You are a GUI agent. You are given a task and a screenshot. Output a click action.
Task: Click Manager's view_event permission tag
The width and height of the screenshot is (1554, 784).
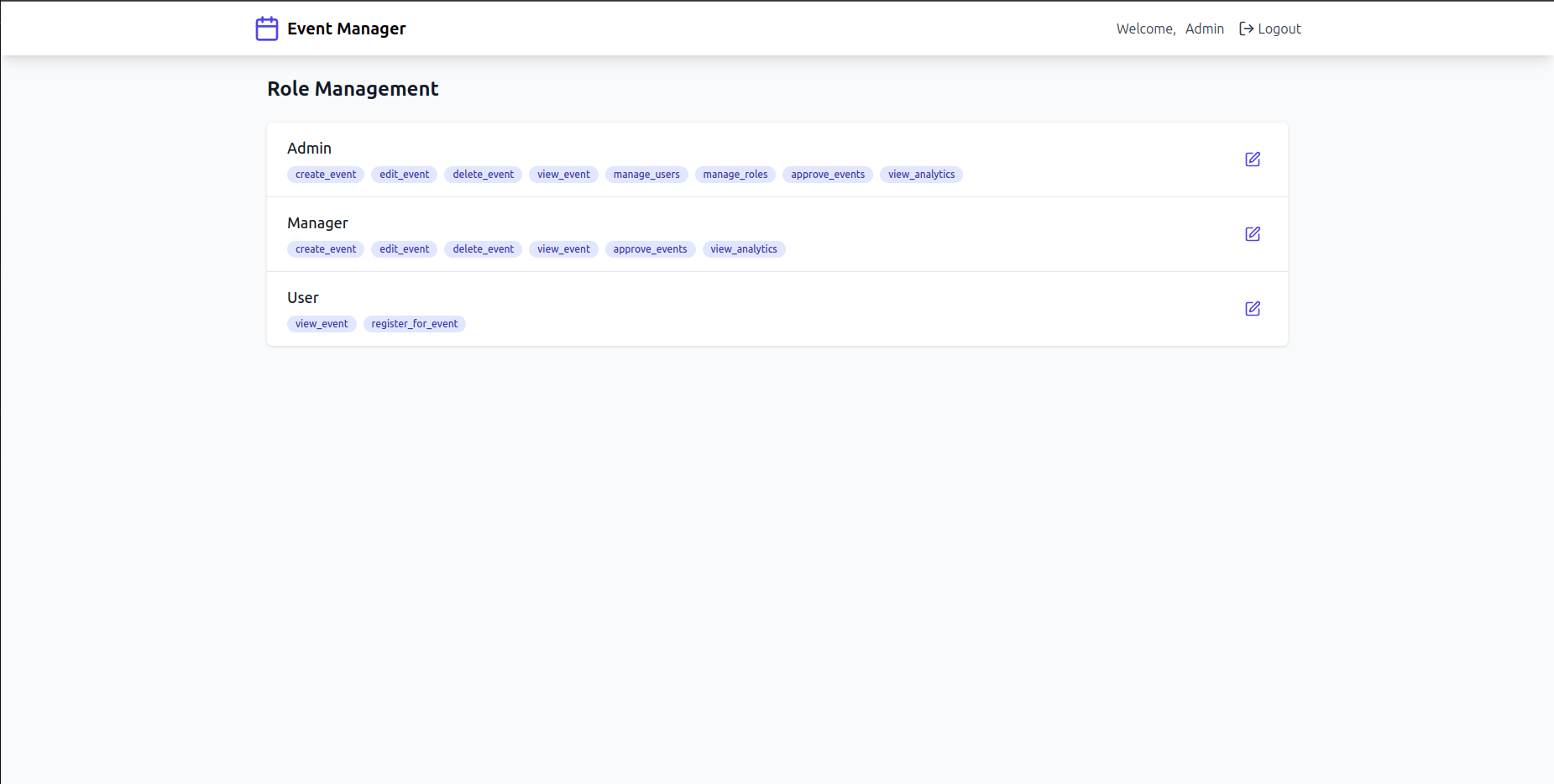pos(563,249)
